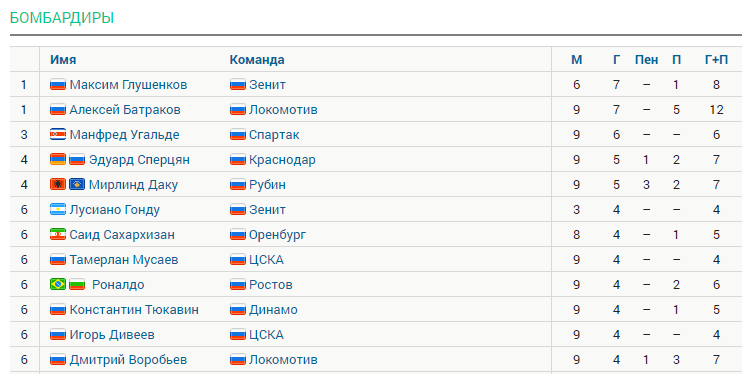Open Динамо team link
The height and width of the screenshot is (374, 744).
click(273, 310)
